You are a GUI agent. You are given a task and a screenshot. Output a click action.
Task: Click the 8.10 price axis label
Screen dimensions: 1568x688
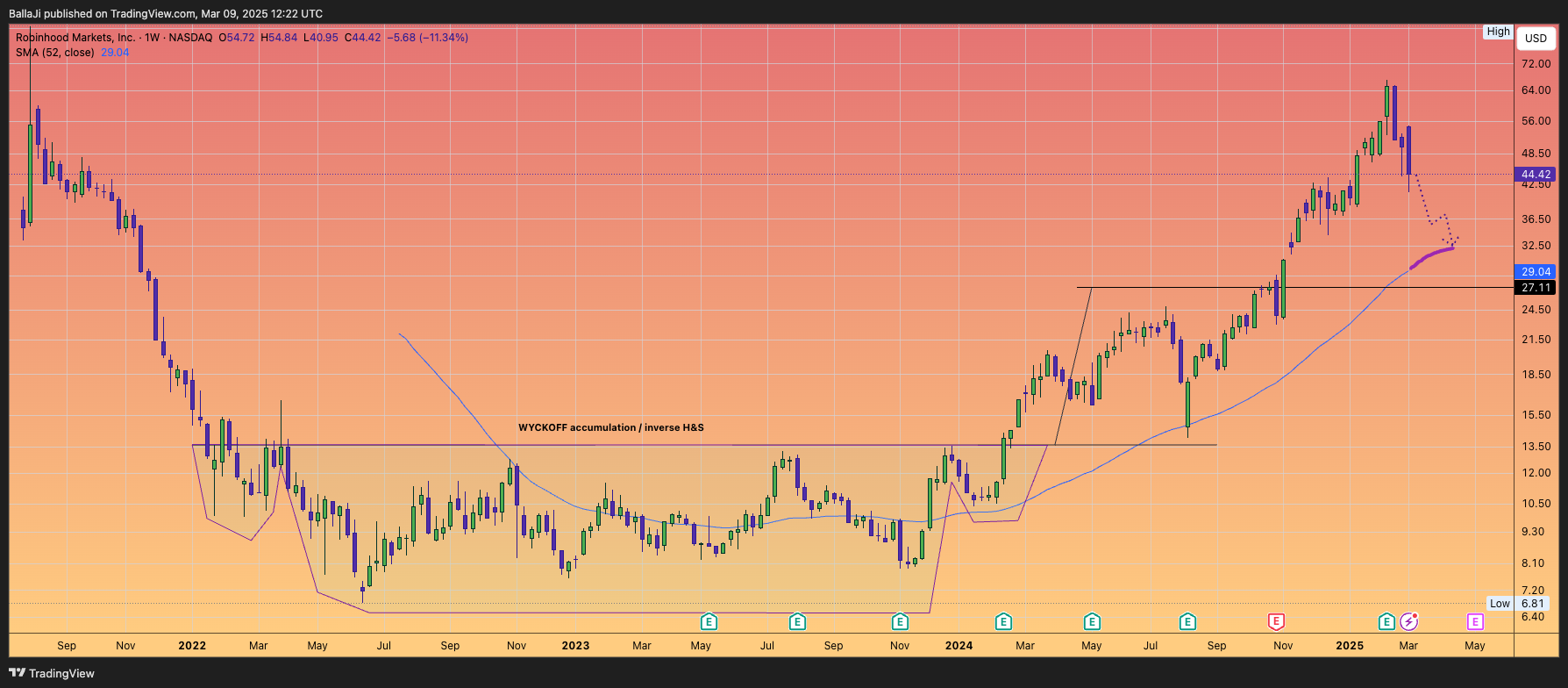click(x=1533, y=563)
